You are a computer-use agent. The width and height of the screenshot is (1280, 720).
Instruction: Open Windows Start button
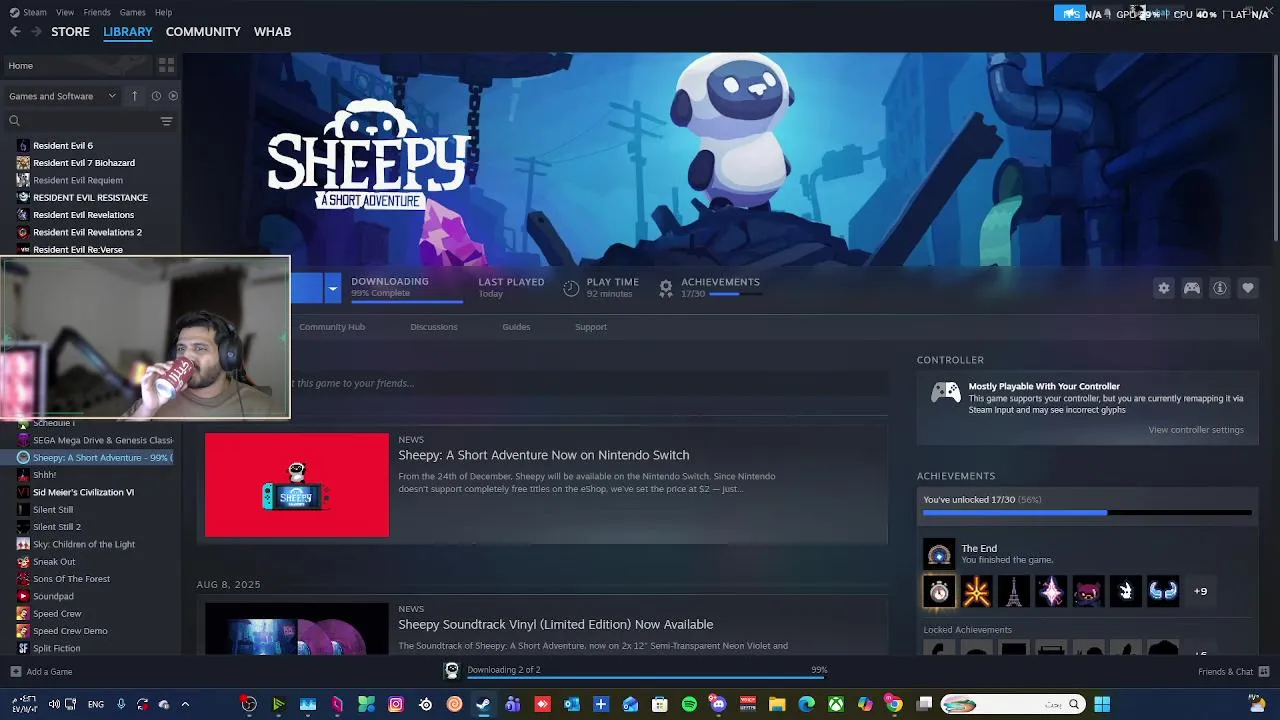[1102, 705]
